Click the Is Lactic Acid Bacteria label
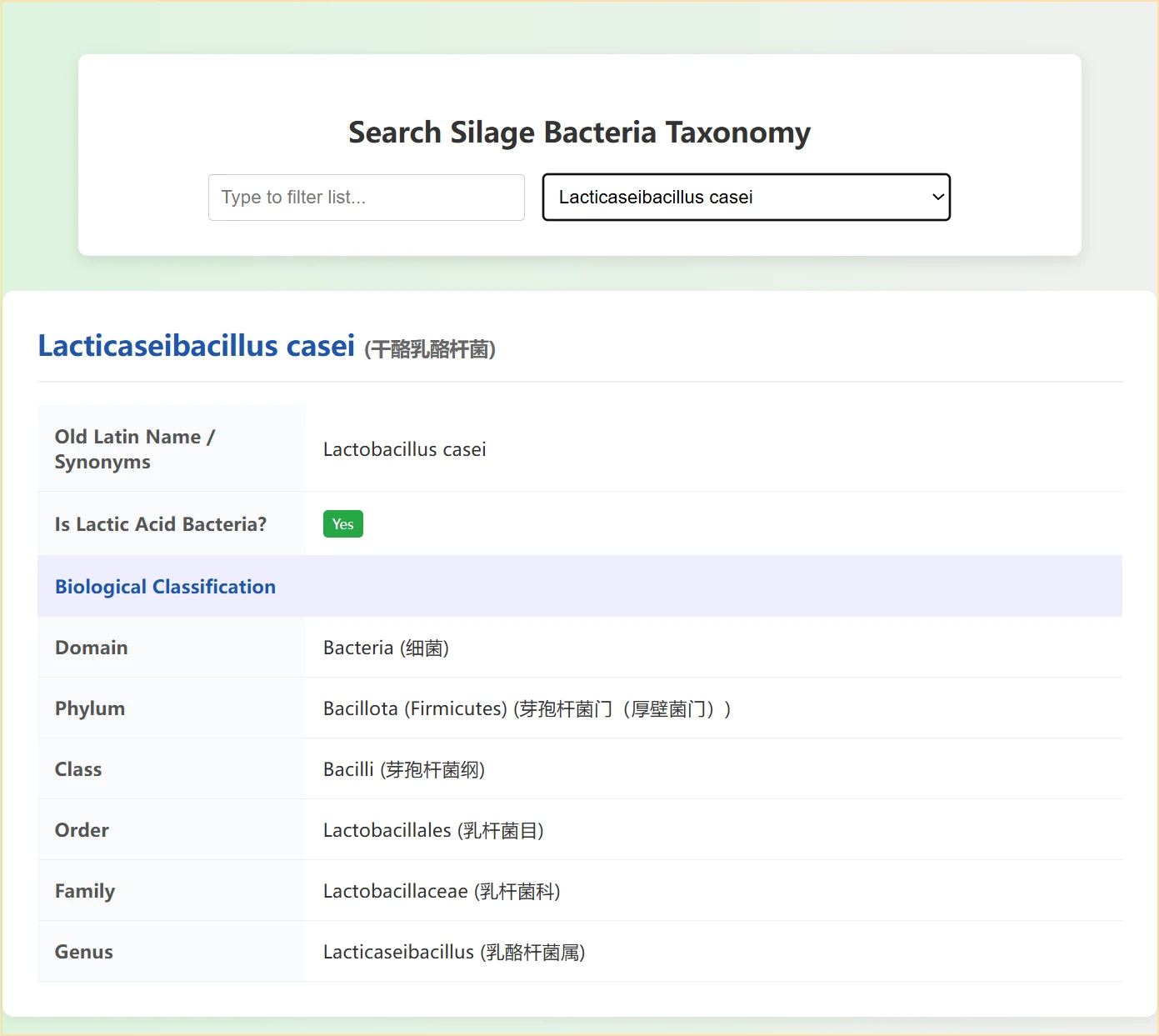The width and height of the screenshot is (1159, 1036). (x=160, y=523)
